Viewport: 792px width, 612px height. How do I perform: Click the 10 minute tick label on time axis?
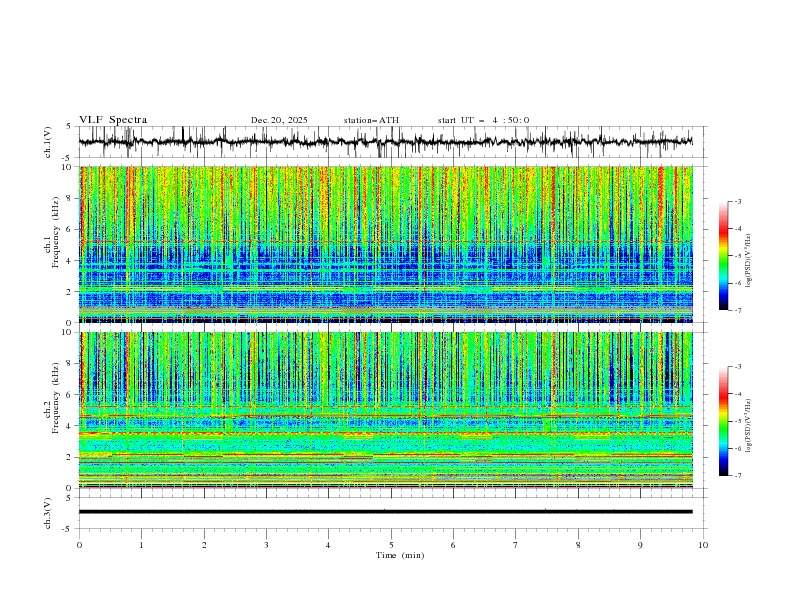tap(703, 545)
